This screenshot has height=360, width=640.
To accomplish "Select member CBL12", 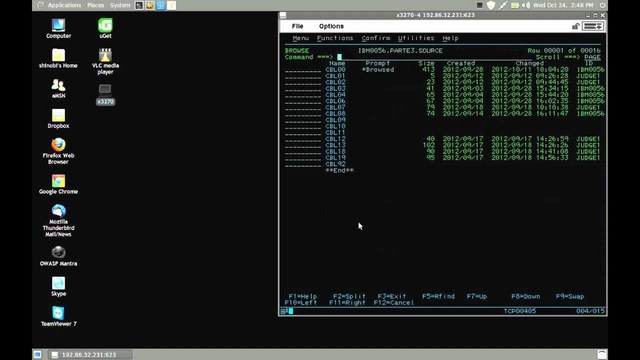I will [x=336, y=139].
